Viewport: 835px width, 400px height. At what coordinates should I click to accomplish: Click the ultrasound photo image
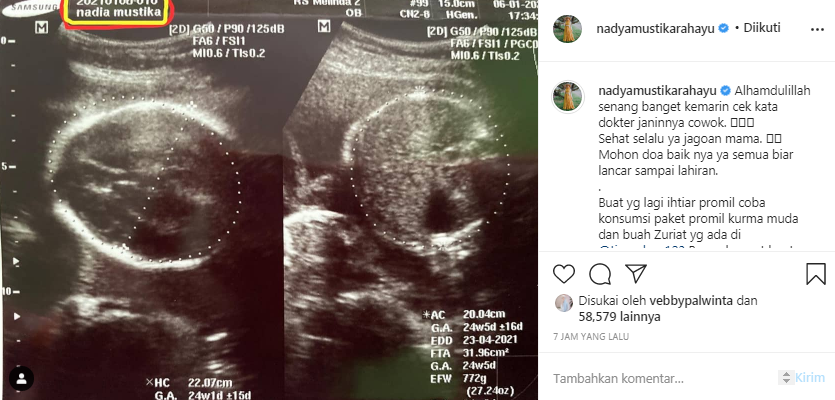coord(268,200)
